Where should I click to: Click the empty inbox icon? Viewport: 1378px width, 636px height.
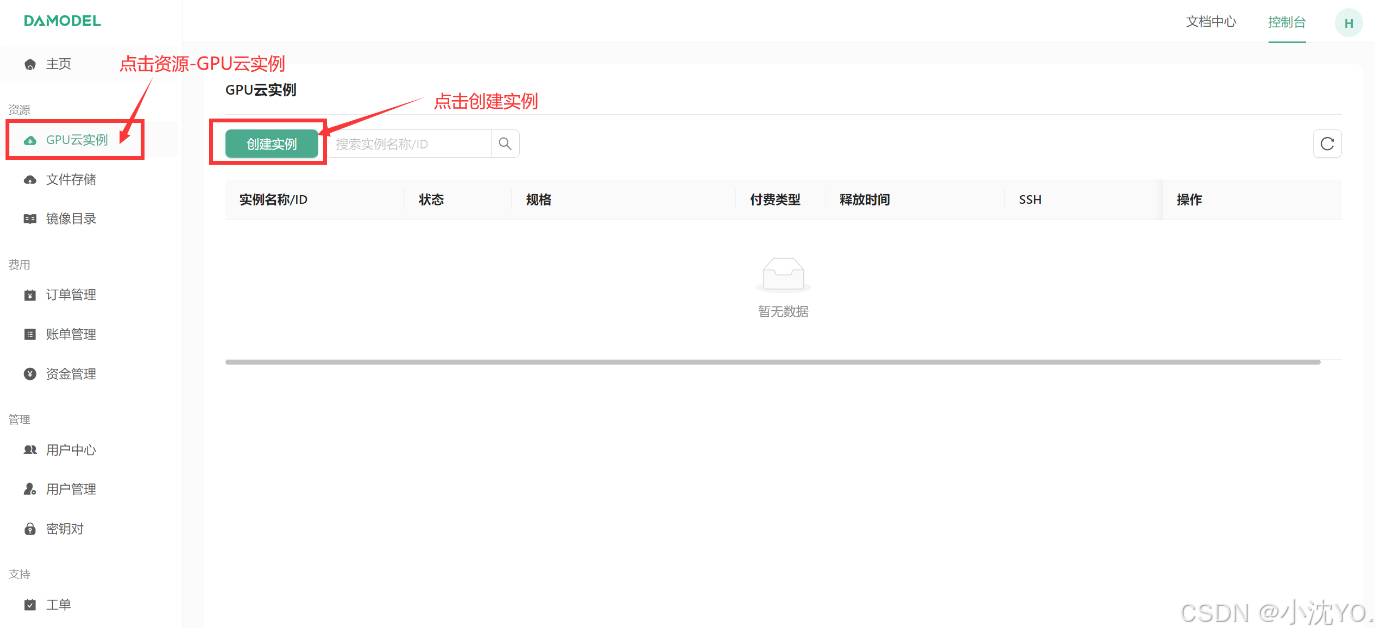(x=783, y=275)
